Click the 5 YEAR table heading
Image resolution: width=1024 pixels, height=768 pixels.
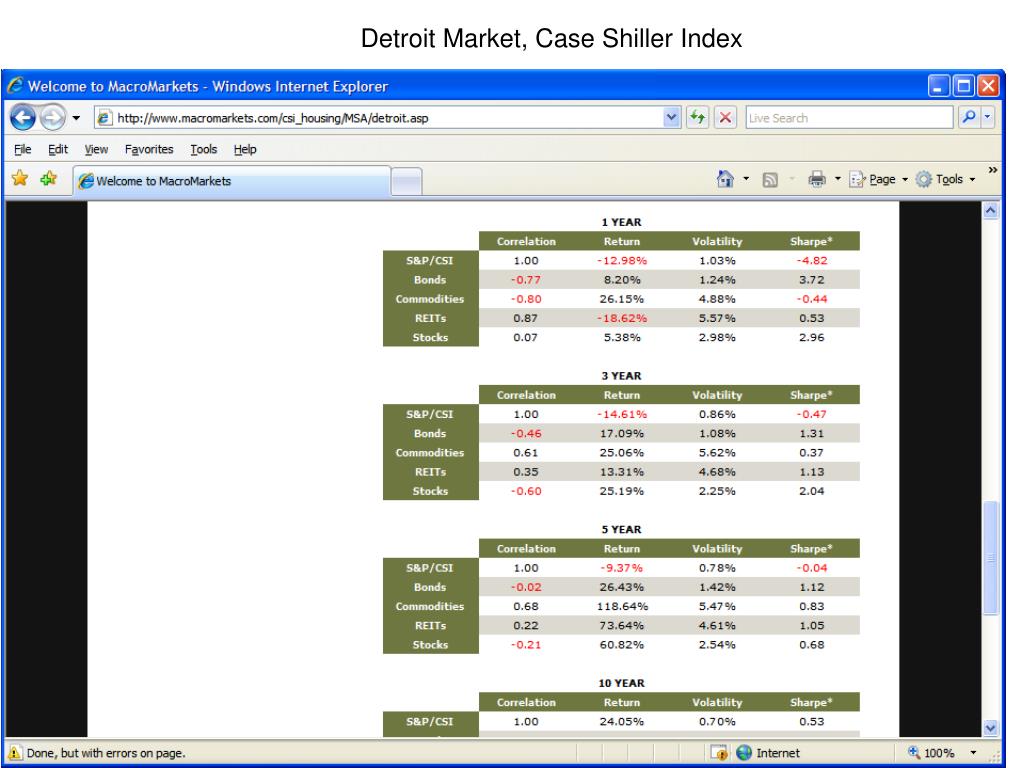(621, 529)
